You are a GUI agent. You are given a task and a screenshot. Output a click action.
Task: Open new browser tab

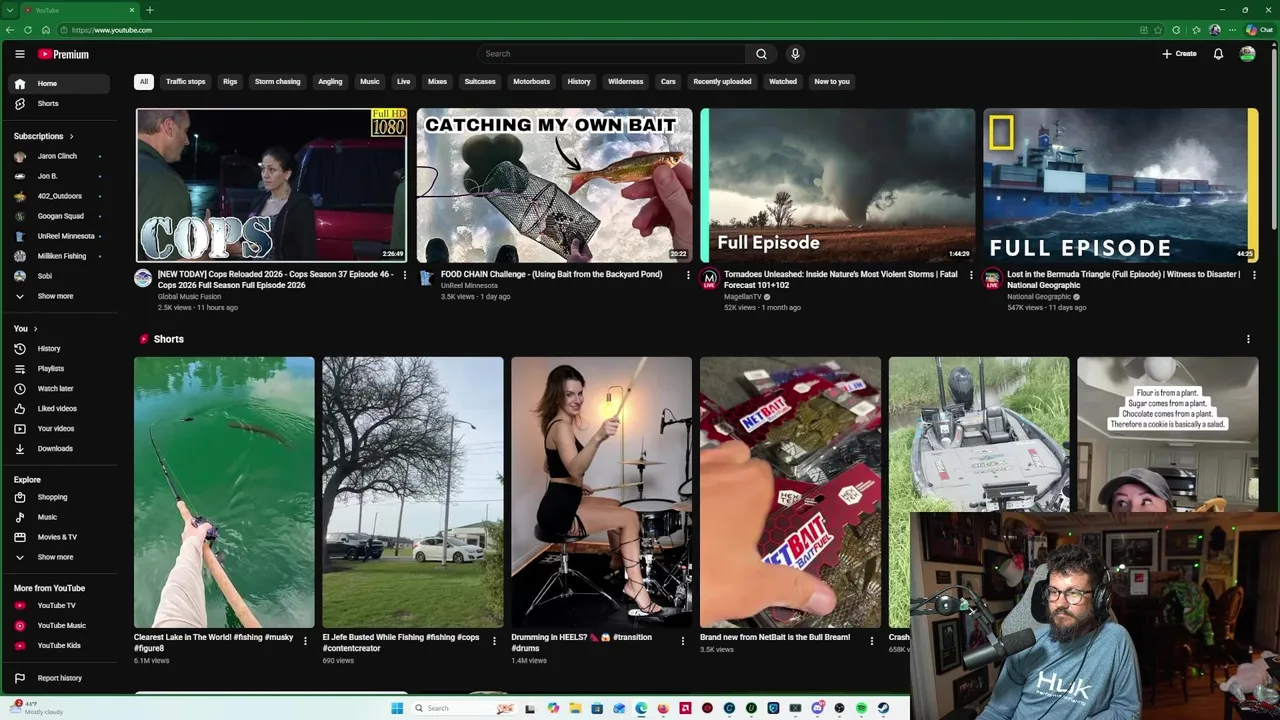(150, 10)
